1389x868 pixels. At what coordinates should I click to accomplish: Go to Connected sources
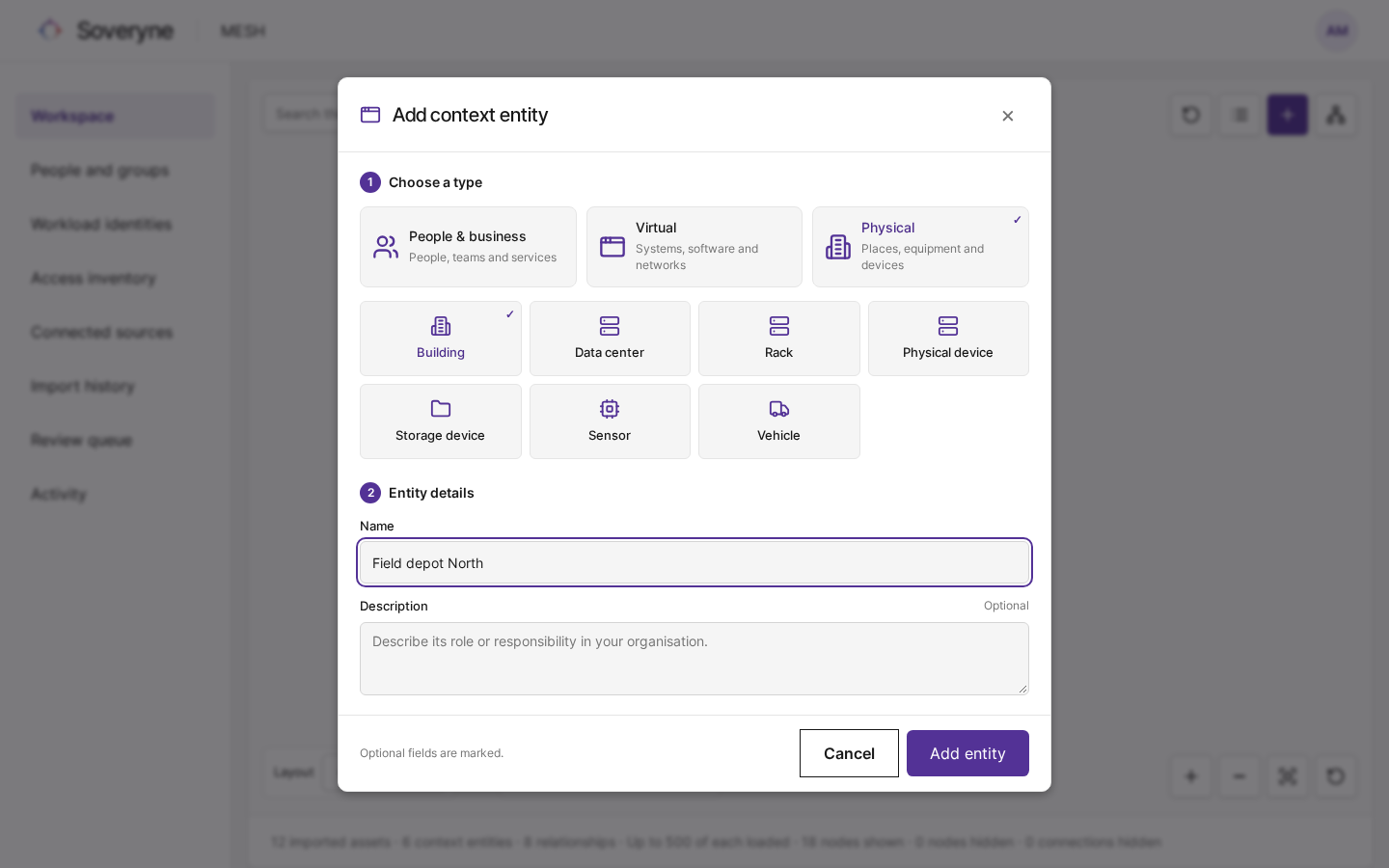(116, 332)
